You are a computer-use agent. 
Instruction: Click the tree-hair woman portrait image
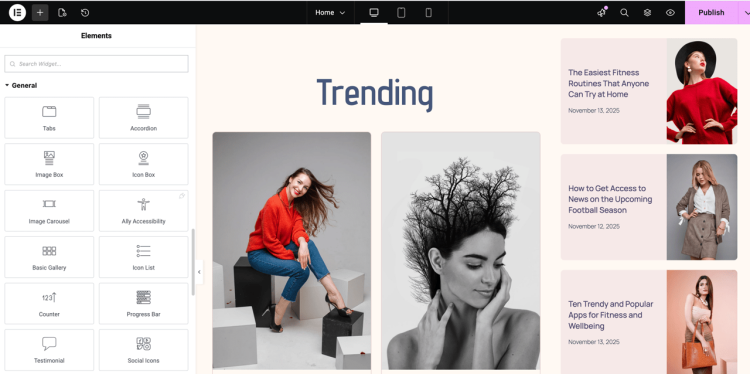(x=461, y=250)
